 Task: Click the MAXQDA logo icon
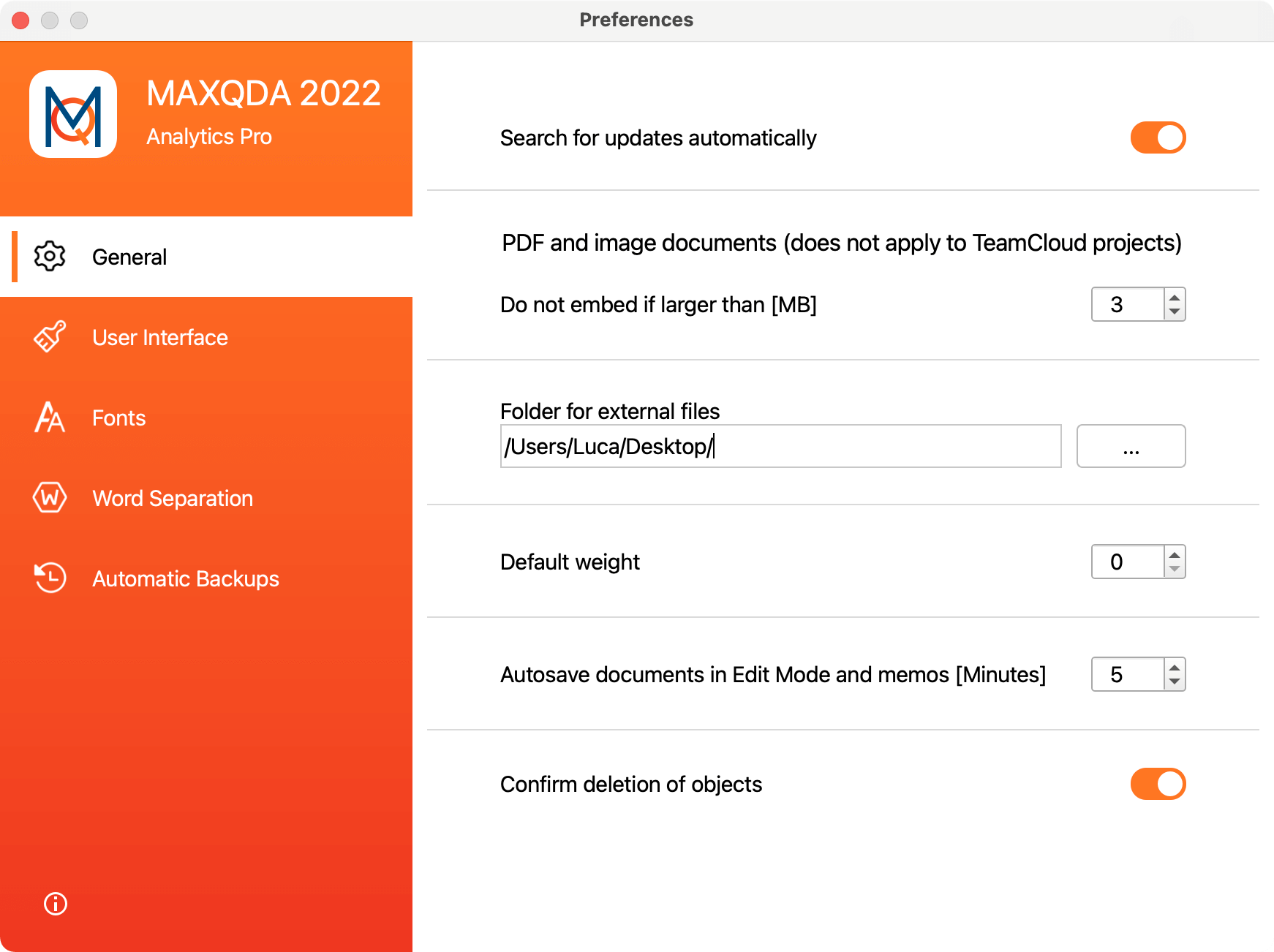[73, 114]
